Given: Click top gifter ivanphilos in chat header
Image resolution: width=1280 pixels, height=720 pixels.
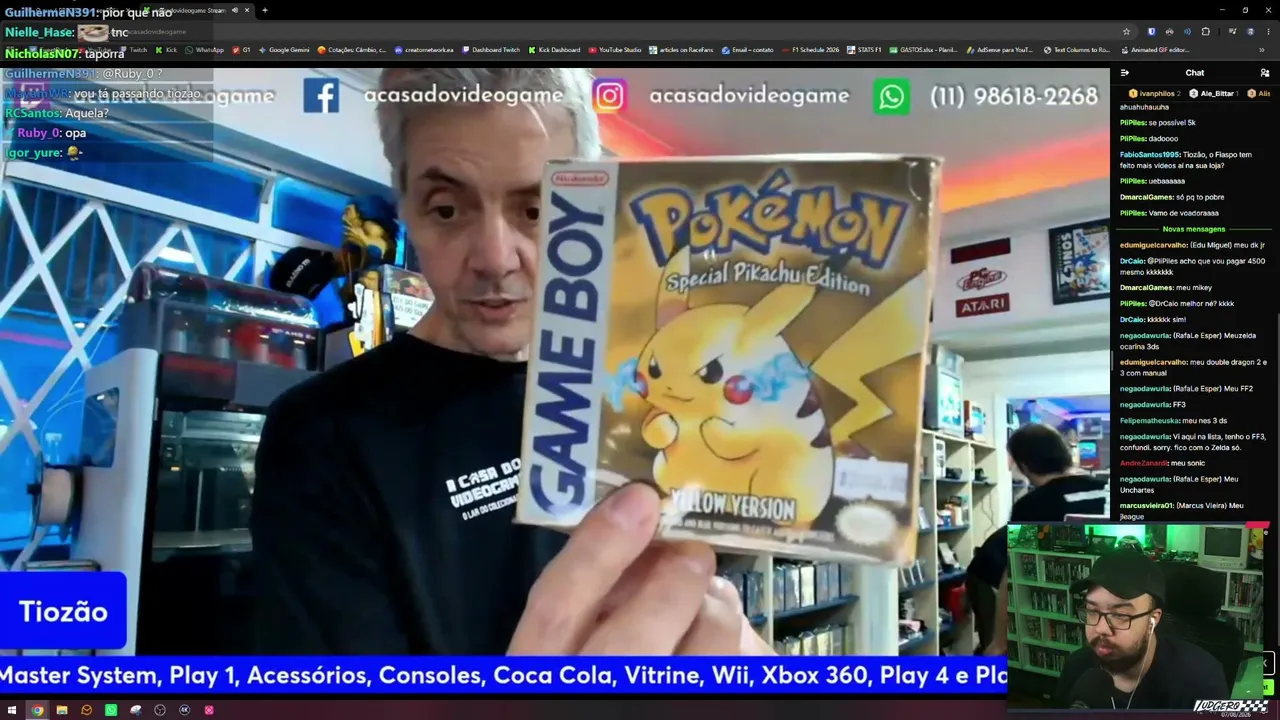Looking at the screenshot, I should [x=1153, y=93].
